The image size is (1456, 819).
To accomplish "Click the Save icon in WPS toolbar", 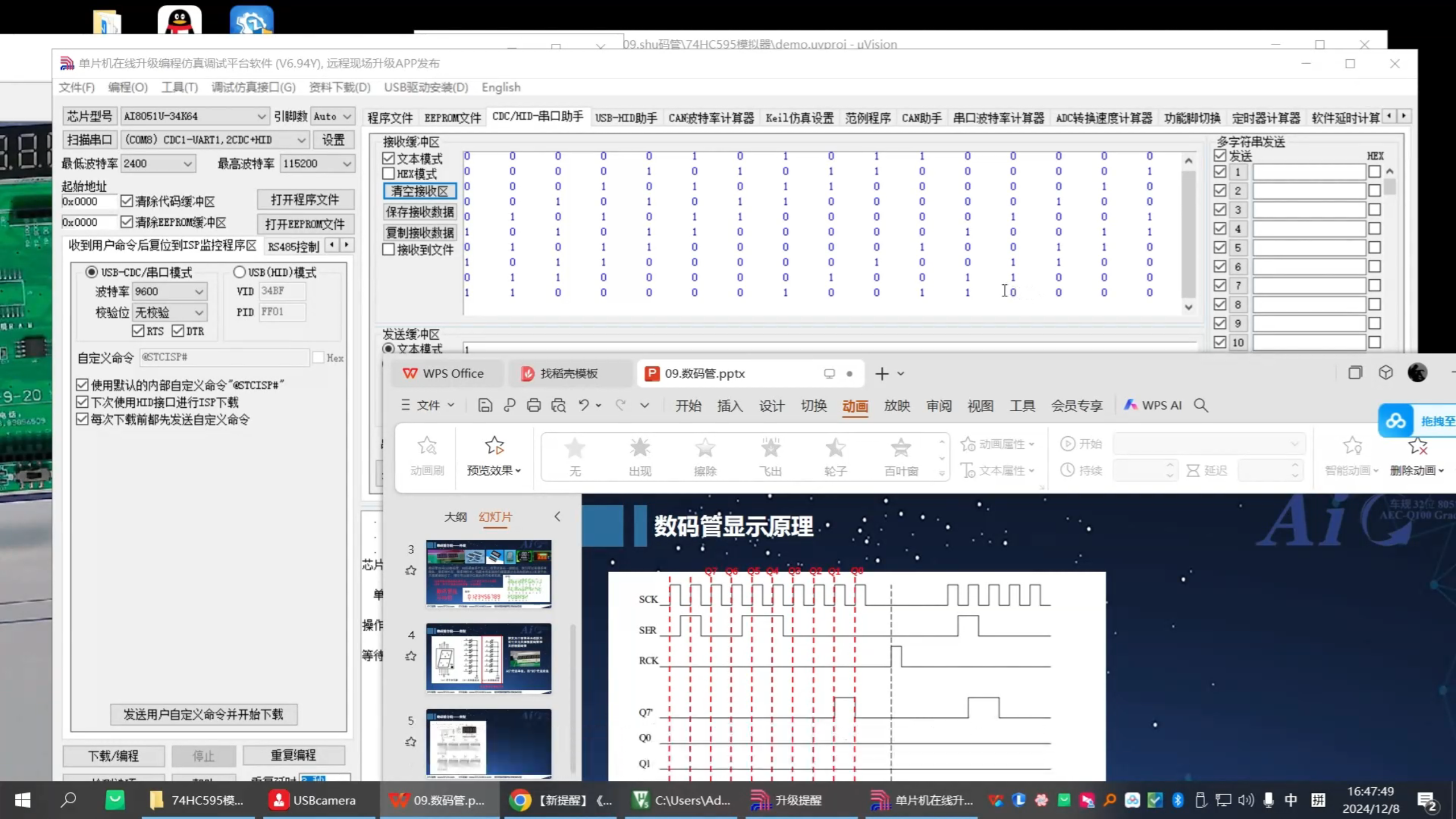I will click(485, 405).
